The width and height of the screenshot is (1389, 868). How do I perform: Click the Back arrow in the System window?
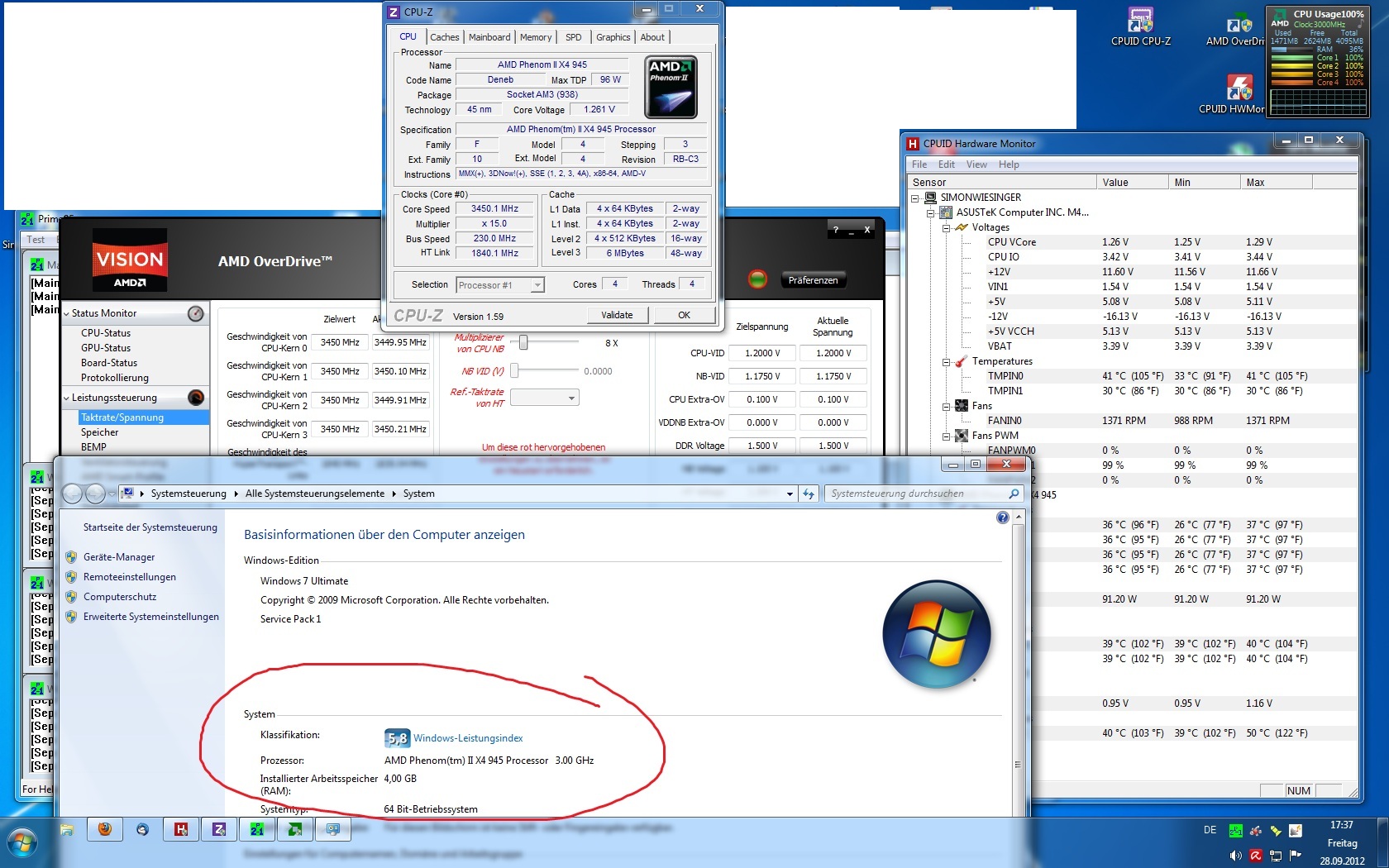point(73,494)
